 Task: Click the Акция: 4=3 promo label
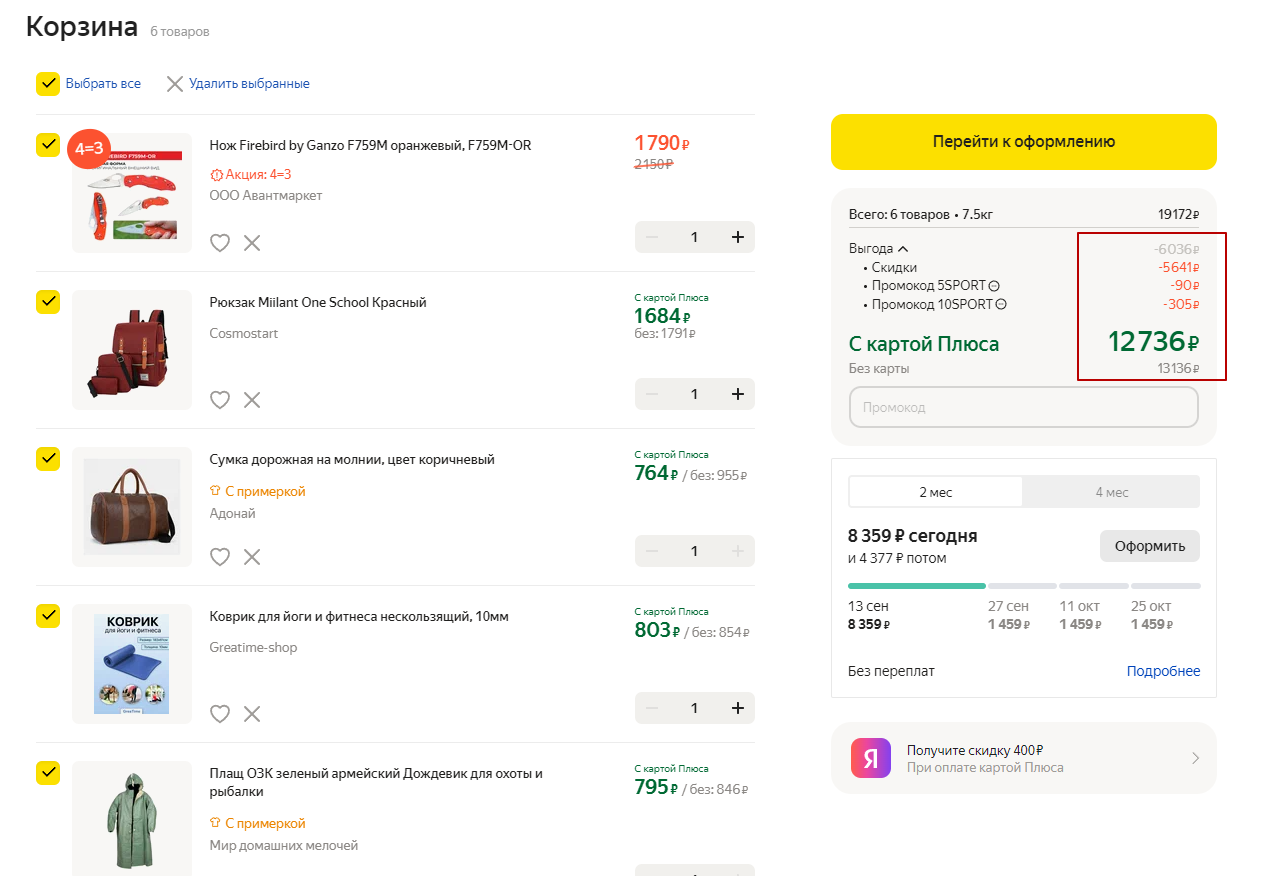click(251, 174)
